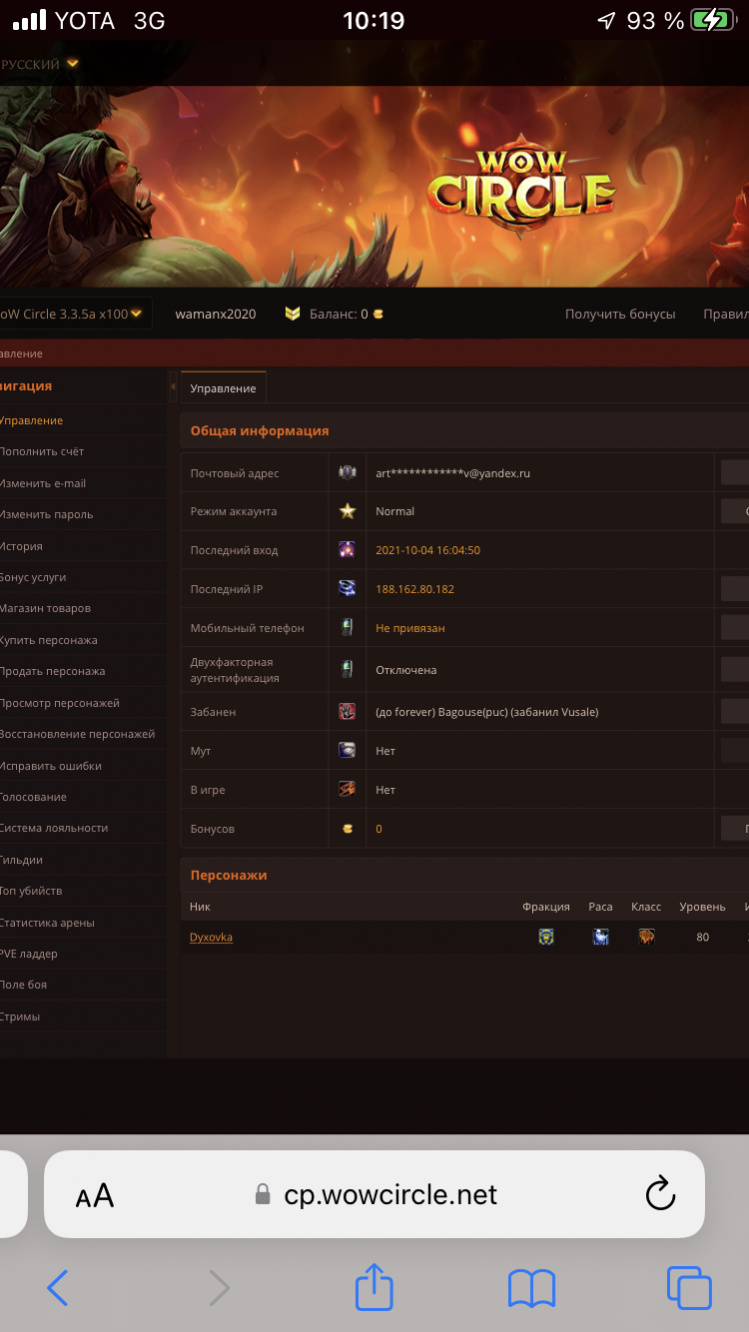Tap the reload page icon
749x1332 pixels.
click(x=661, y=1194)
